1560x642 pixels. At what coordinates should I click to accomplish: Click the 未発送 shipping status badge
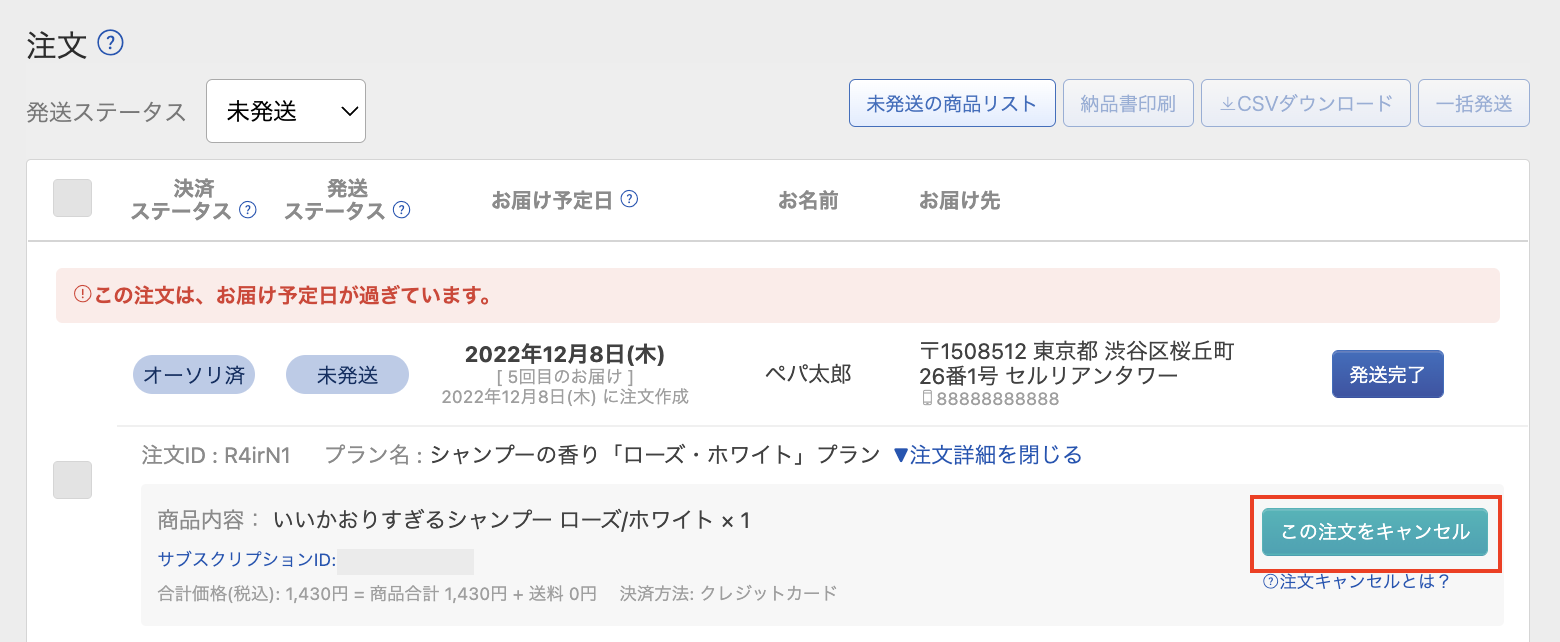[x=348, y=375]
